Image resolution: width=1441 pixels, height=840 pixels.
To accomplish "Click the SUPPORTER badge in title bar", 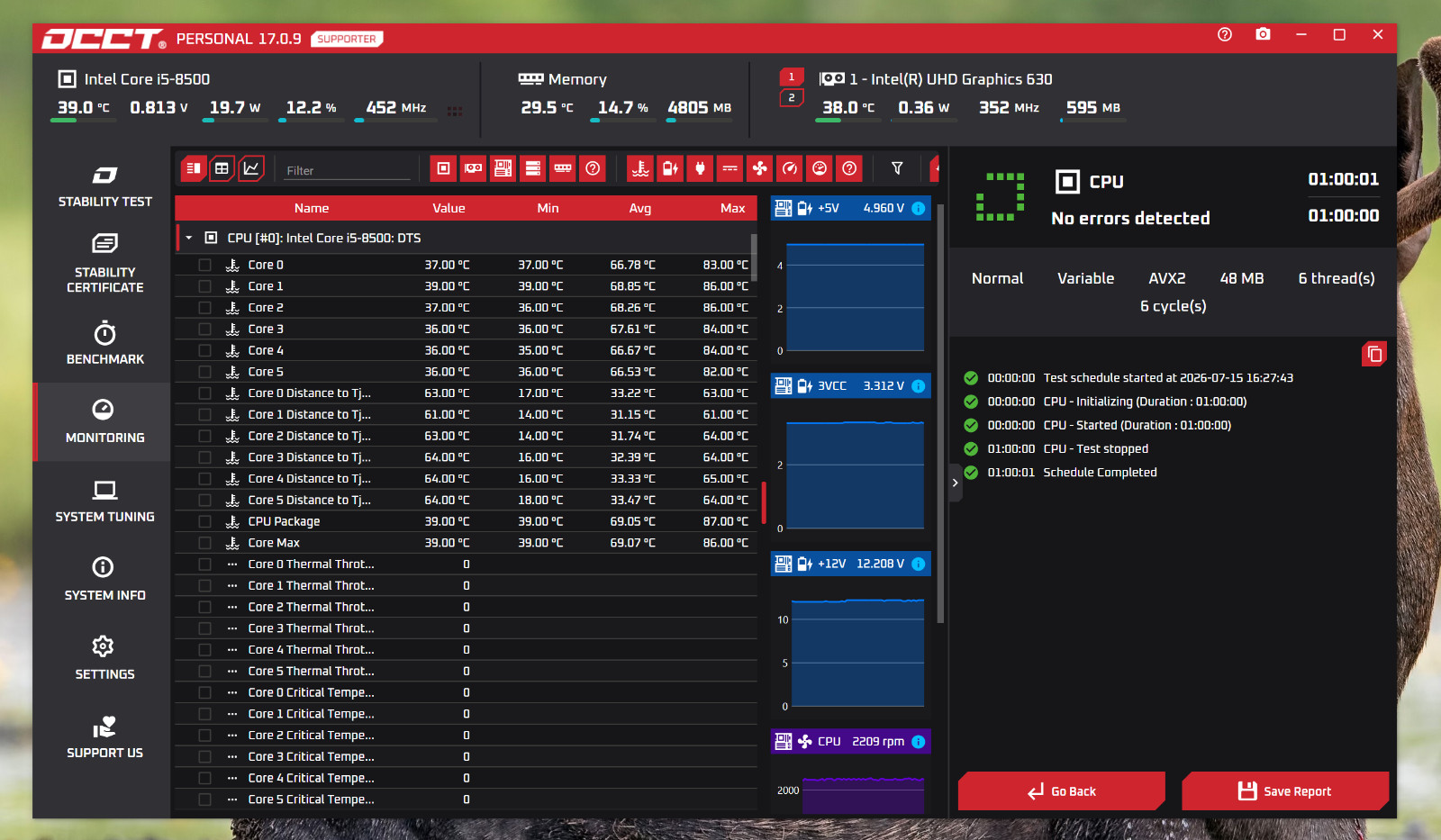I will click(x=347, y=39).
